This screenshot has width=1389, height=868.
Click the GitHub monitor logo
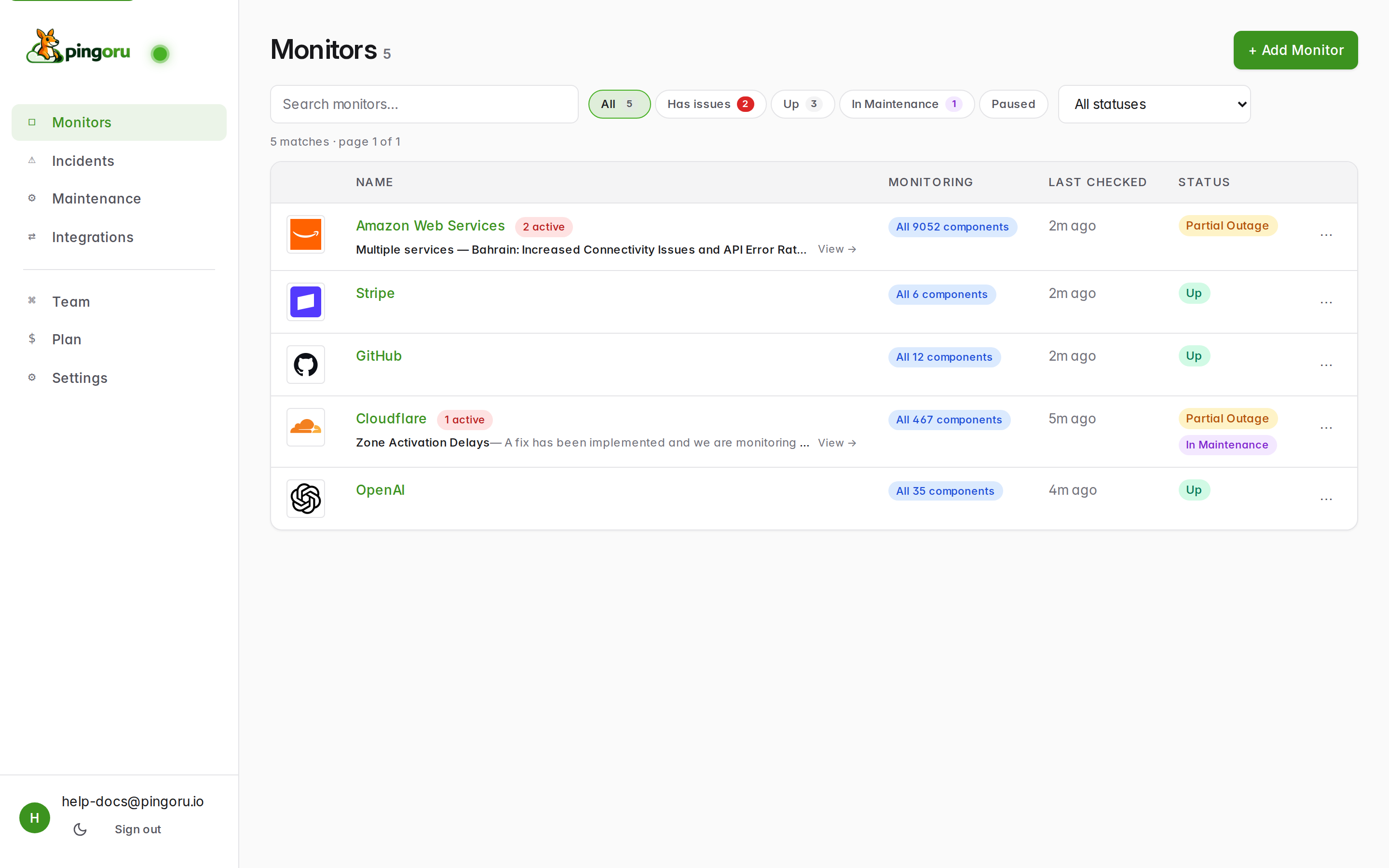(305, 364)
